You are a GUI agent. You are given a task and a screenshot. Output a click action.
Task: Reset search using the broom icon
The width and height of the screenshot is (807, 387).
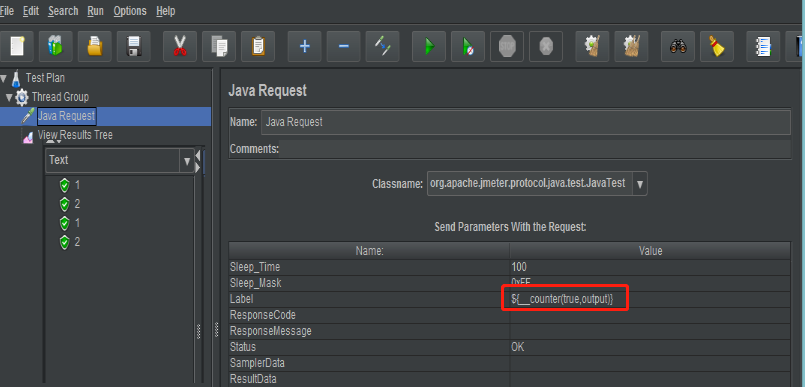tap(717, 46)
